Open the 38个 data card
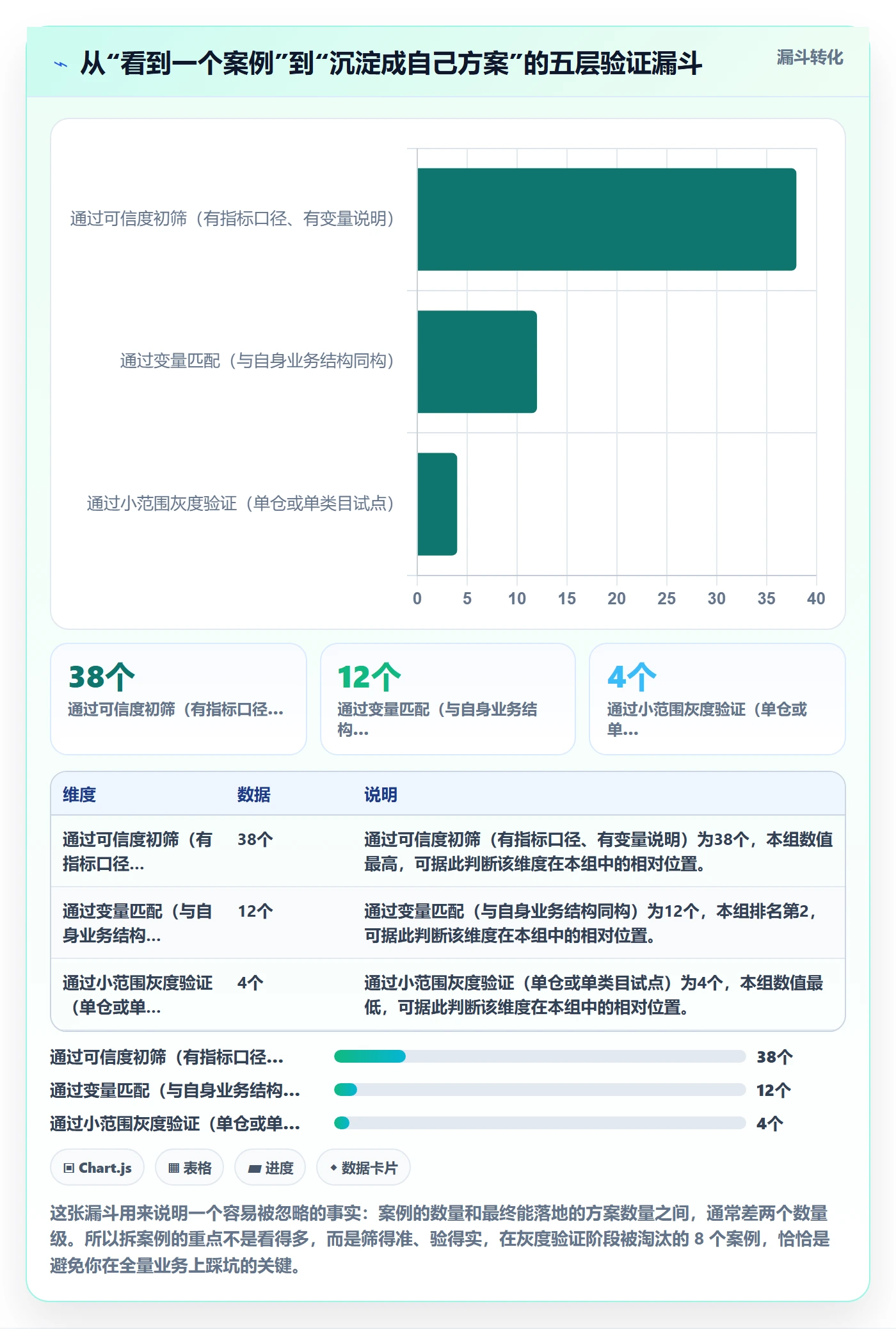 (x=179, y=699)
